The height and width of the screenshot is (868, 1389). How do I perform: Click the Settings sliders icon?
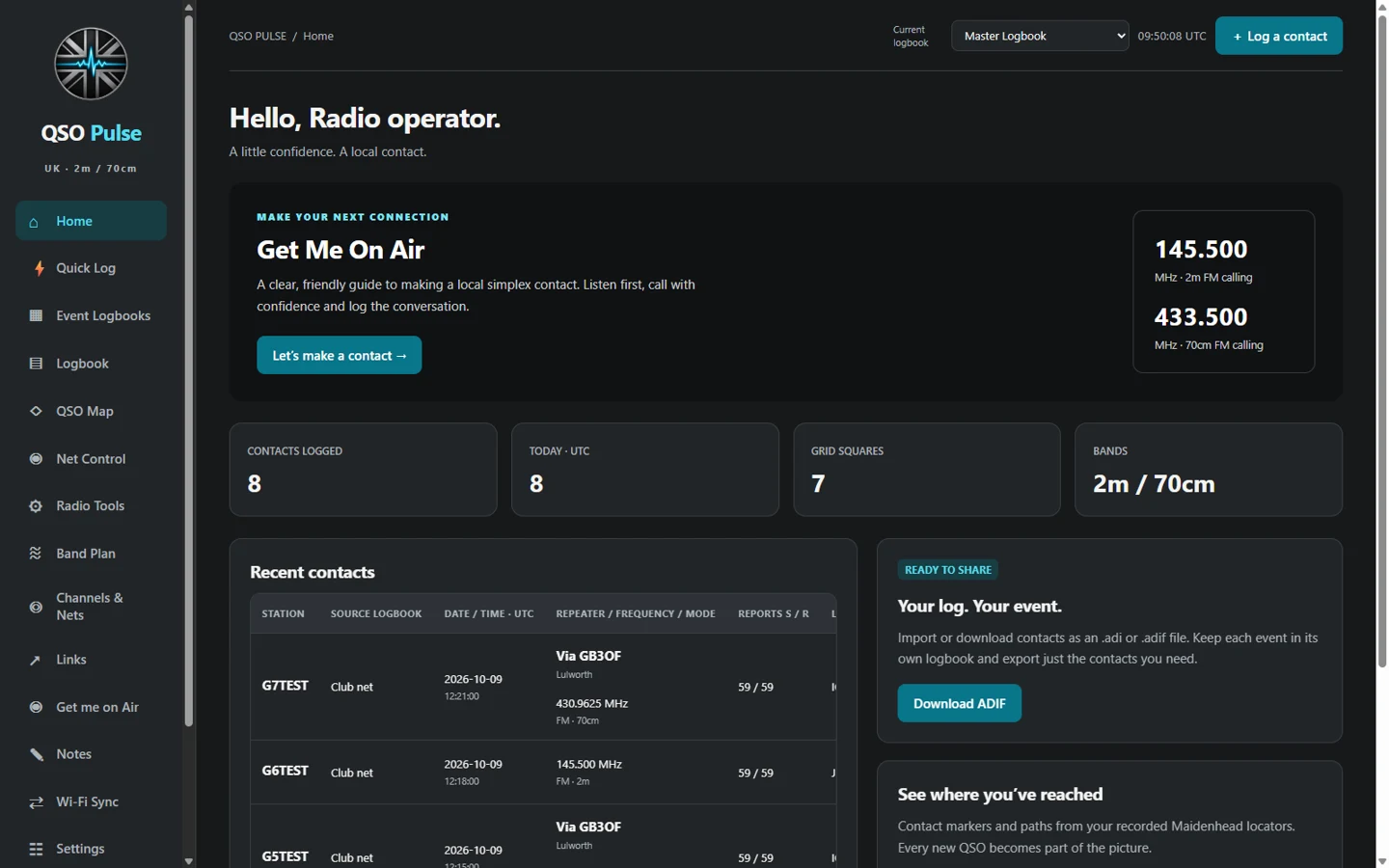point(36,850)
